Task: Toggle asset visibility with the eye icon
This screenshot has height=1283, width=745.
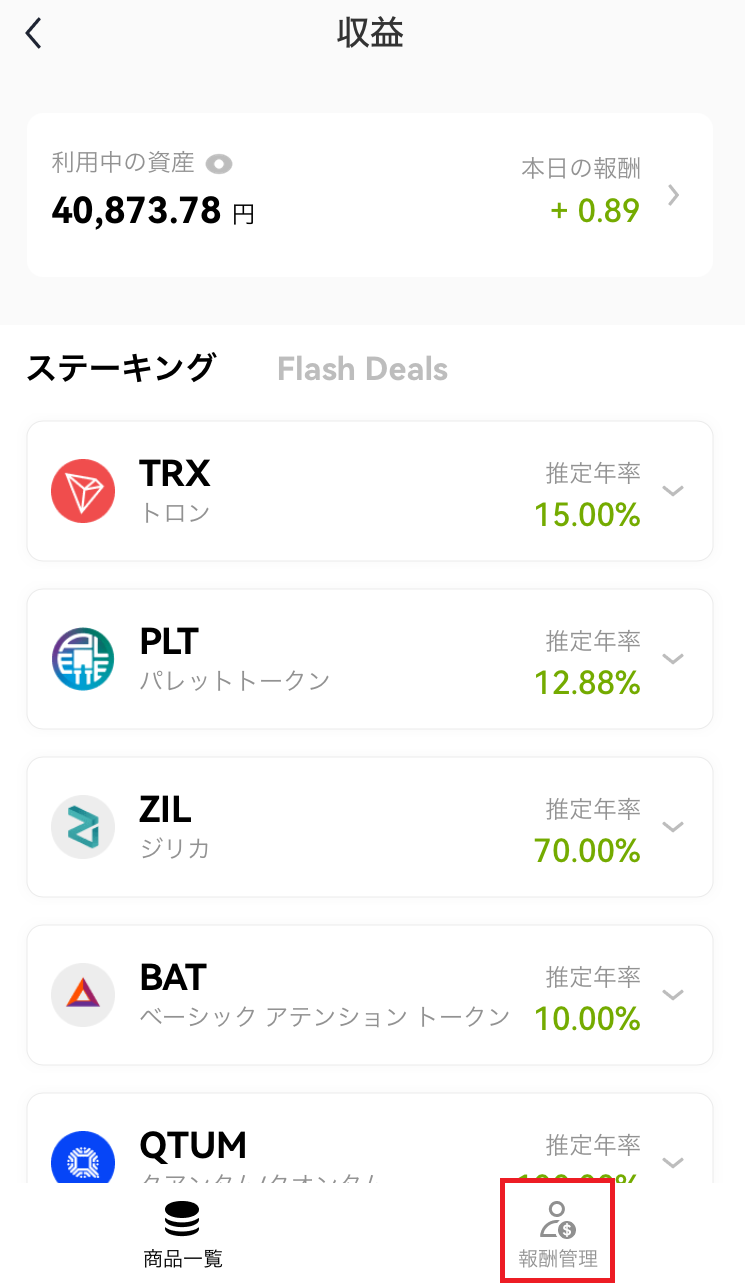Action: [x=219, y=163]
